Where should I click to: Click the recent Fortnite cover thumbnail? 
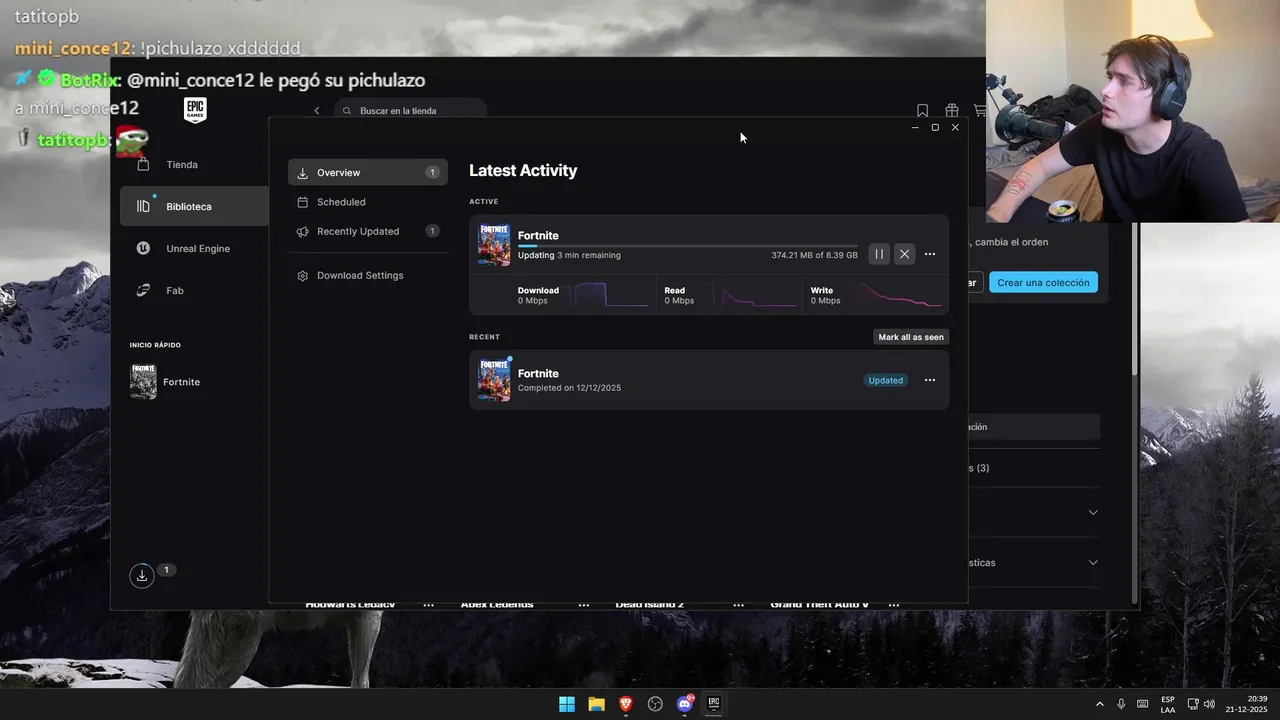[494, 380]
